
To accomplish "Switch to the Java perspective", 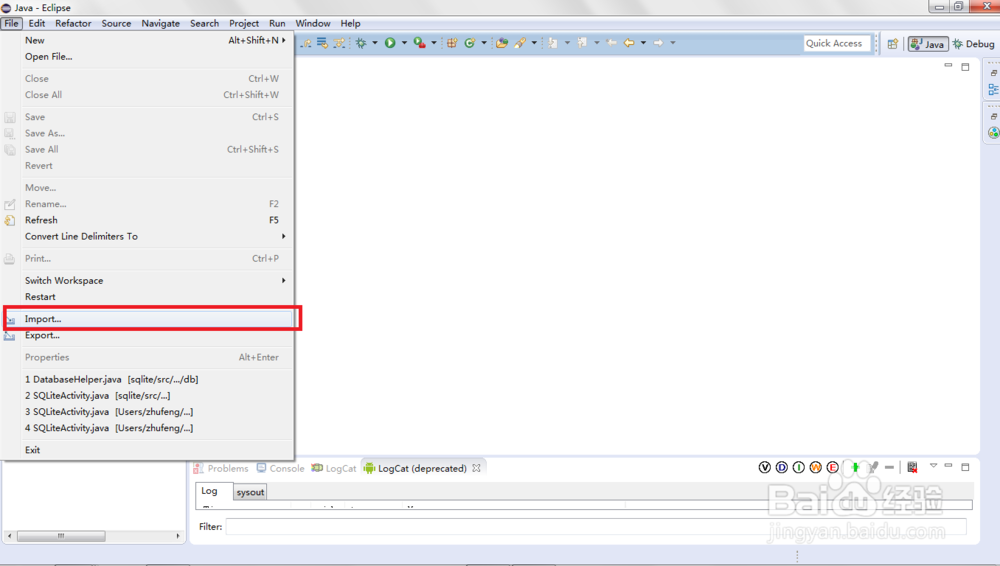I will (928, 44).
